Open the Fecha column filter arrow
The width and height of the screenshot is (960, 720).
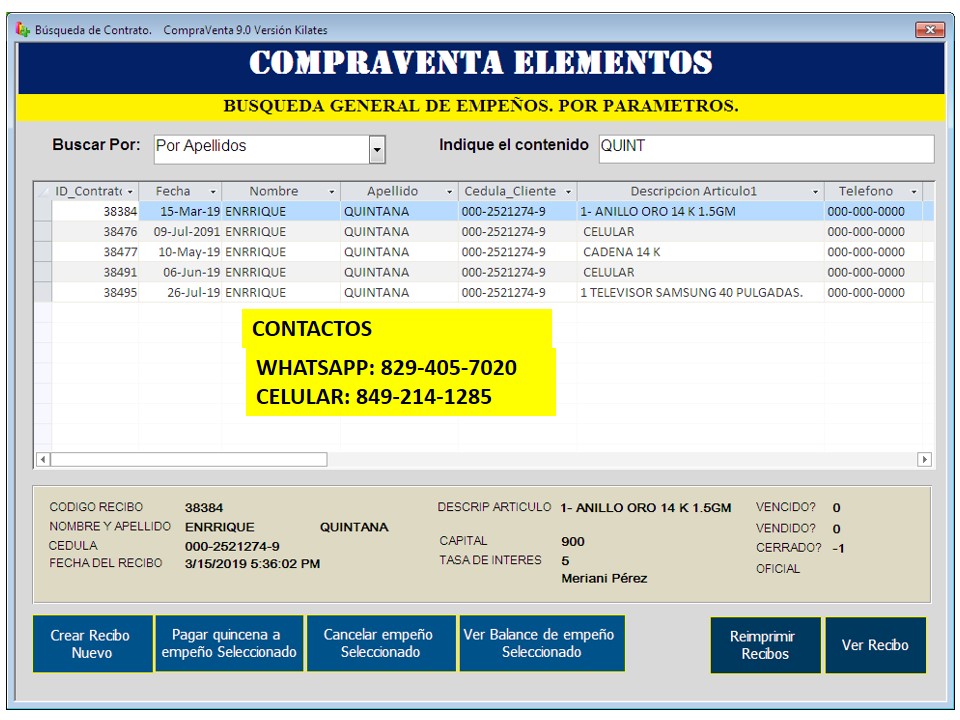click(213, 192)
